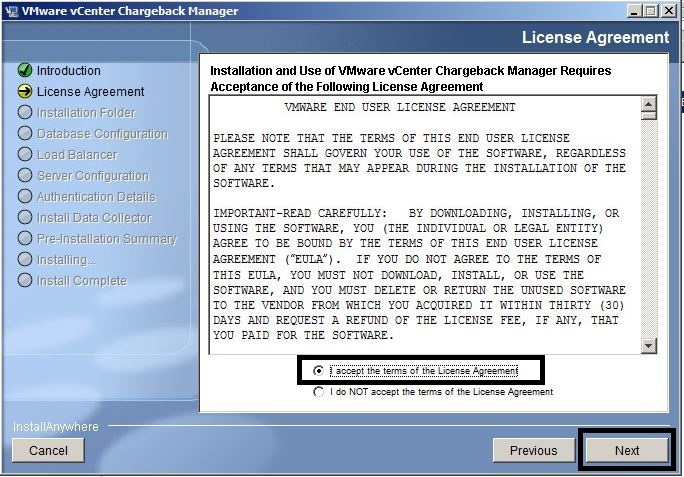Click the yellow arrow icon beside License Agreement
The height and width of the screenshot is (477, 684).
25,92
